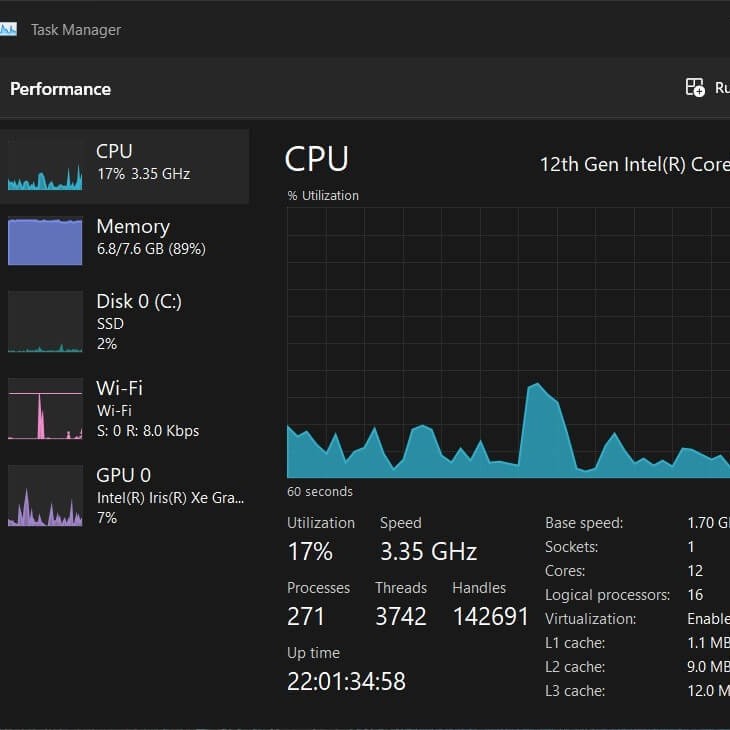Click the GPU 0 mini graph thumbnail
The width and height of the screenshot is (730, 730).
(x=45, y=496)
